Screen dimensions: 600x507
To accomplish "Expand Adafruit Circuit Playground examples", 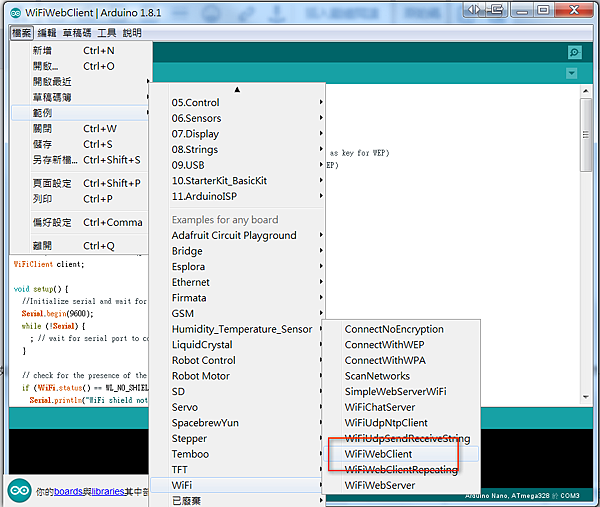I will (x=237, y=235).
